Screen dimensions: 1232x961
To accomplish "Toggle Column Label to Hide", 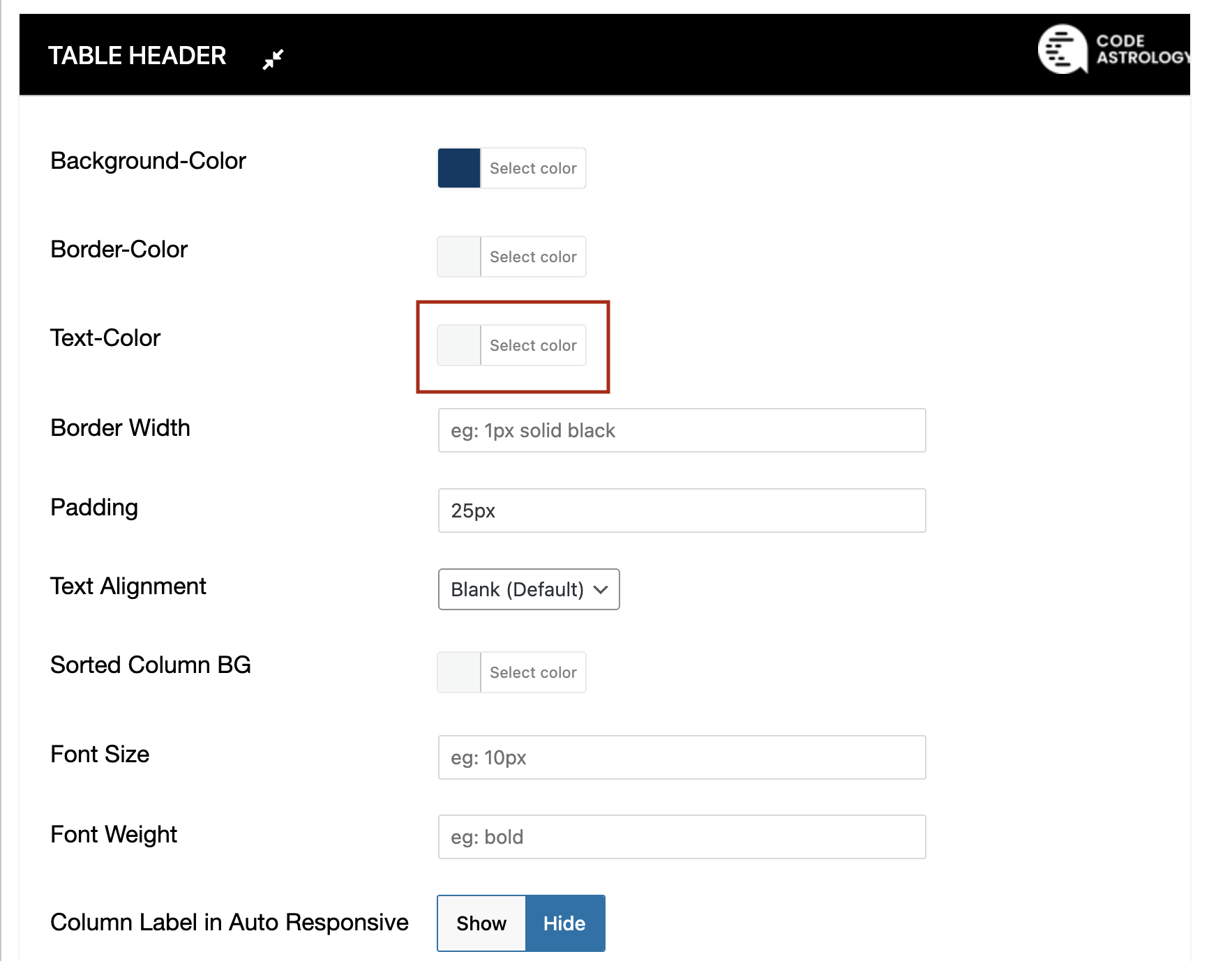I will [x=564, y=923].
